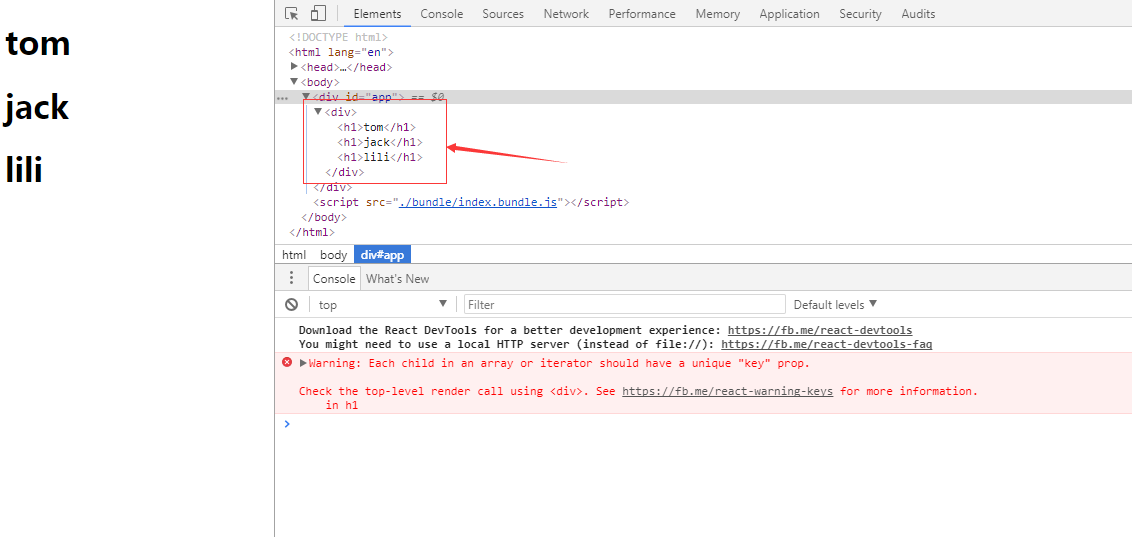Open the Performance tab

coord(642,14)
